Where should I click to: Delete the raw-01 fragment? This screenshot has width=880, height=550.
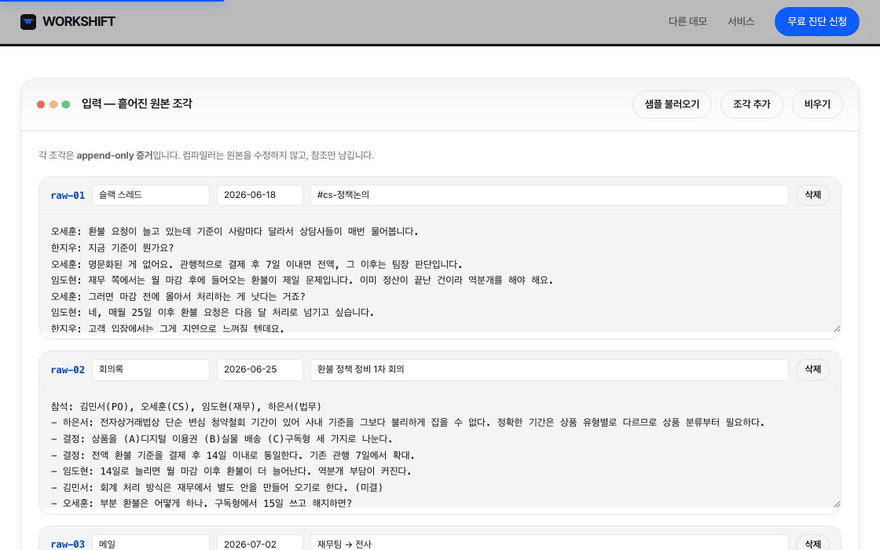click(813, 195)
